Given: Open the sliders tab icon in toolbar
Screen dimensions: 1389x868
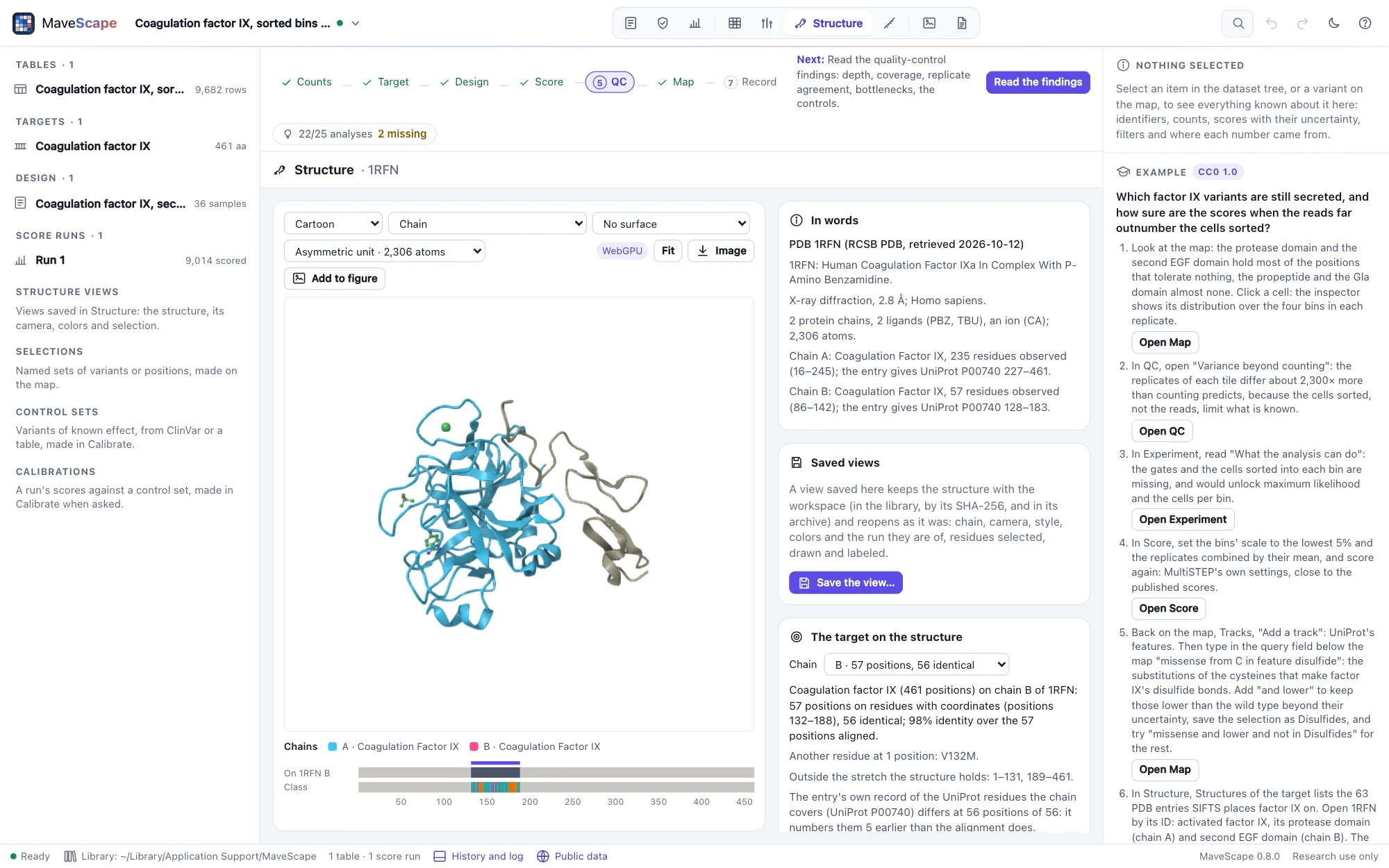Looking at the screenshot, I should [767, 23].
